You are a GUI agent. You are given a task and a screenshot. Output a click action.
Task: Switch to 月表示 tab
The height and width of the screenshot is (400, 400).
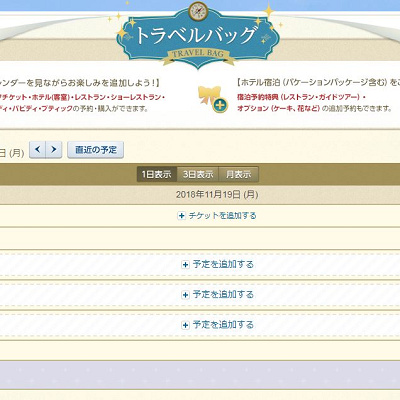click(x=238, y=174)
